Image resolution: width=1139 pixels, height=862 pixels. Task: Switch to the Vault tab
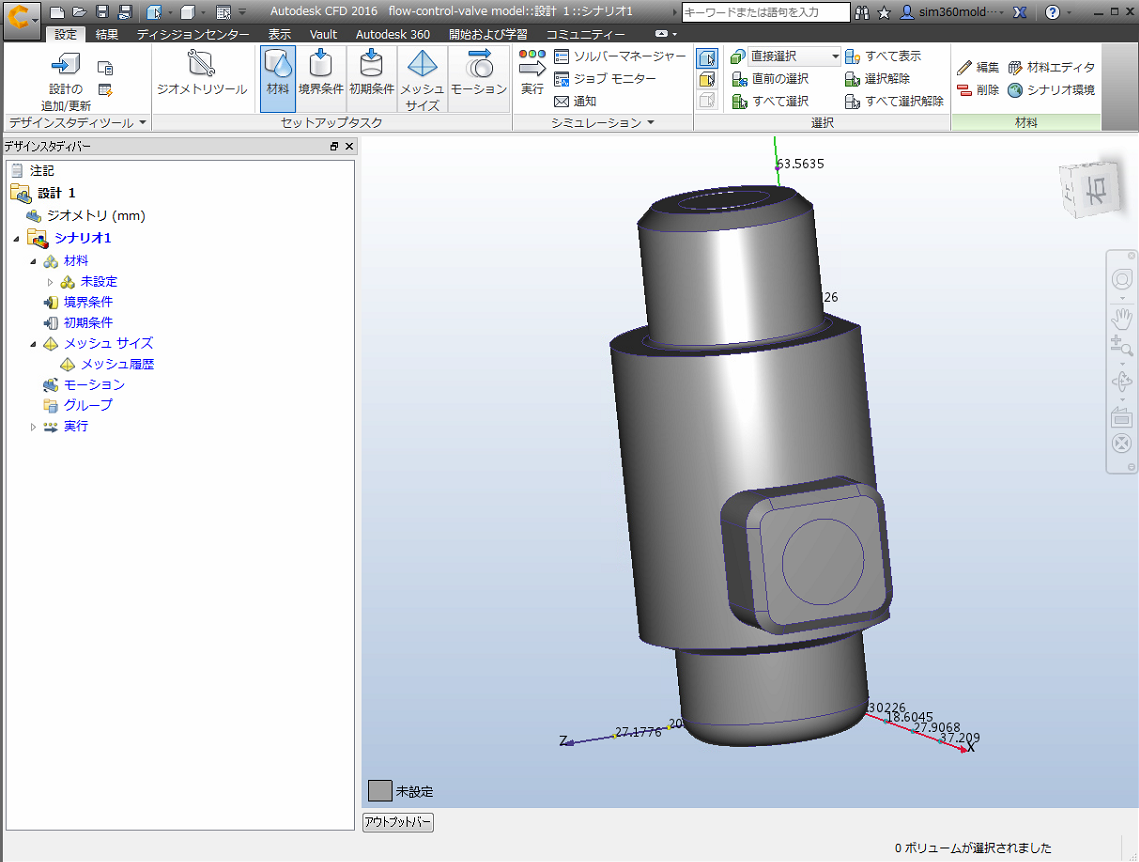click(x=323, y=34)
